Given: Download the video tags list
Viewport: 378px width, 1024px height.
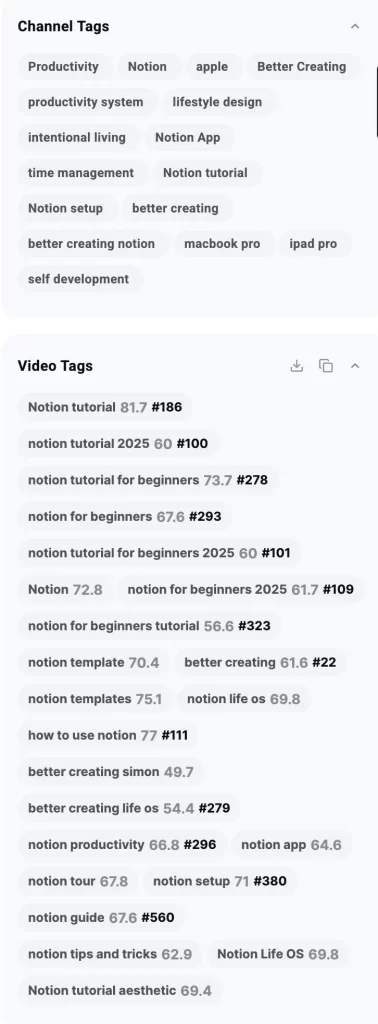Looking at the screenshot, I should [296, 366].
